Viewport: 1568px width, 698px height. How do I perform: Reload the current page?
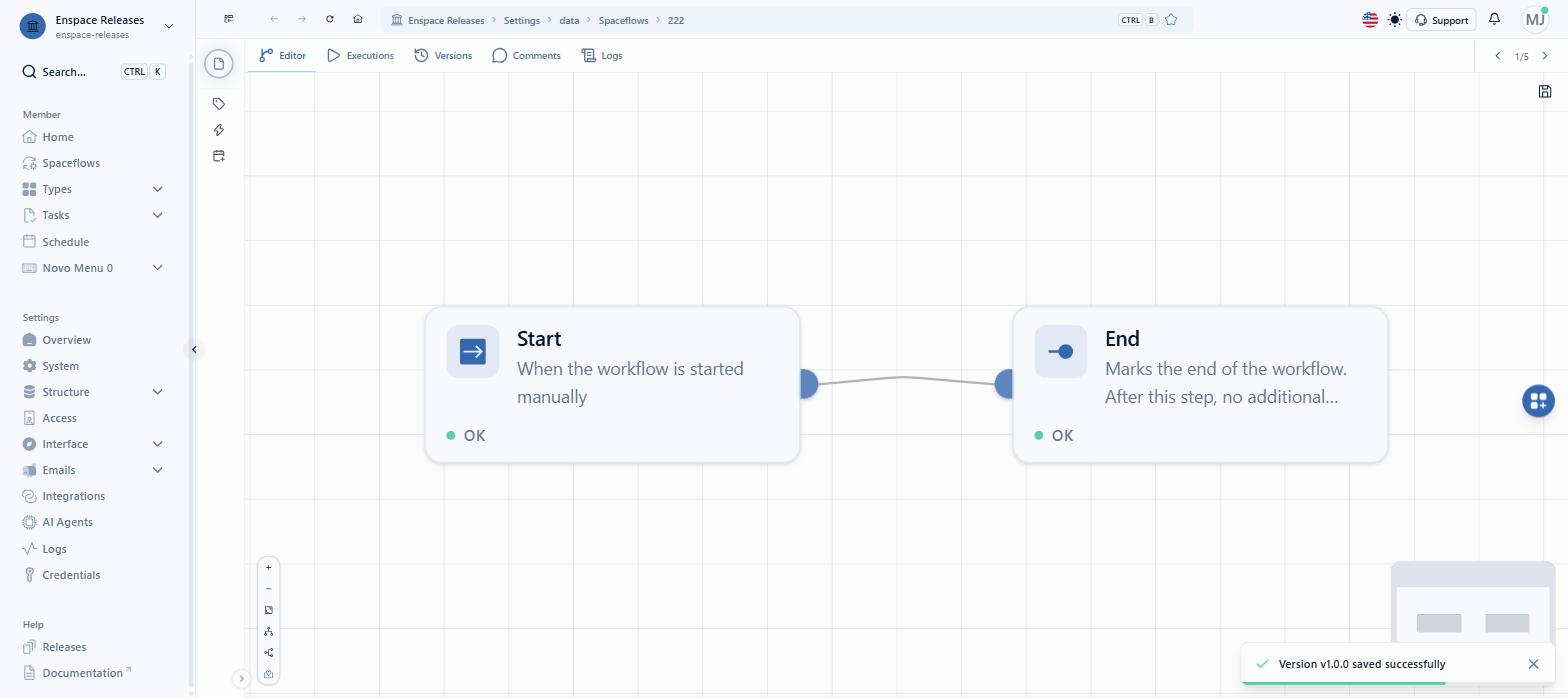330,19
